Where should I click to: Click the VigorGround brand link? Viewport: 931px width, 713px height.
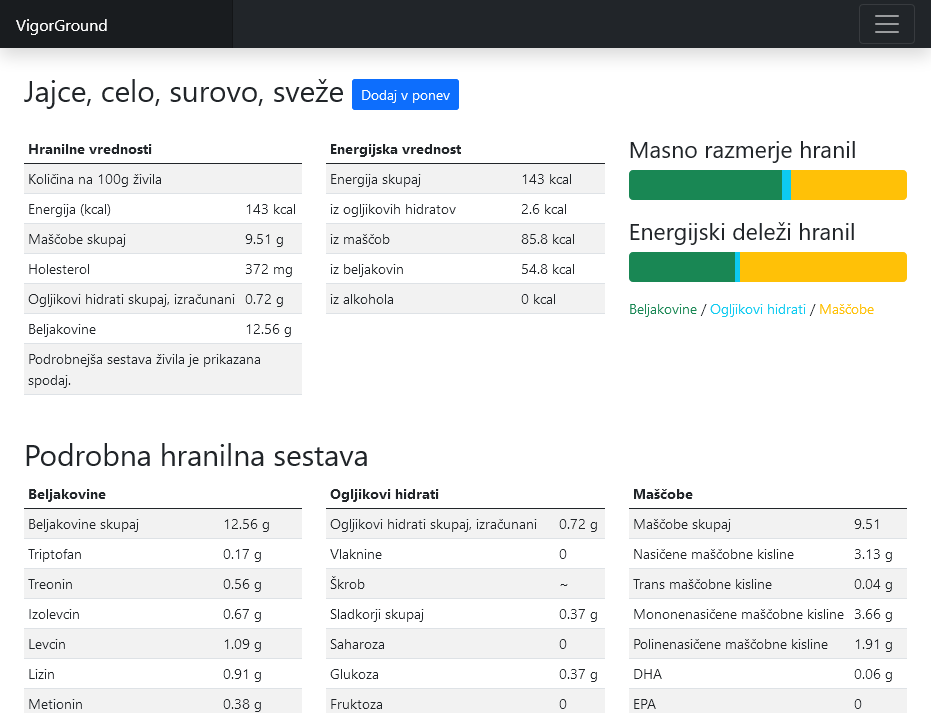pos(61,26)
